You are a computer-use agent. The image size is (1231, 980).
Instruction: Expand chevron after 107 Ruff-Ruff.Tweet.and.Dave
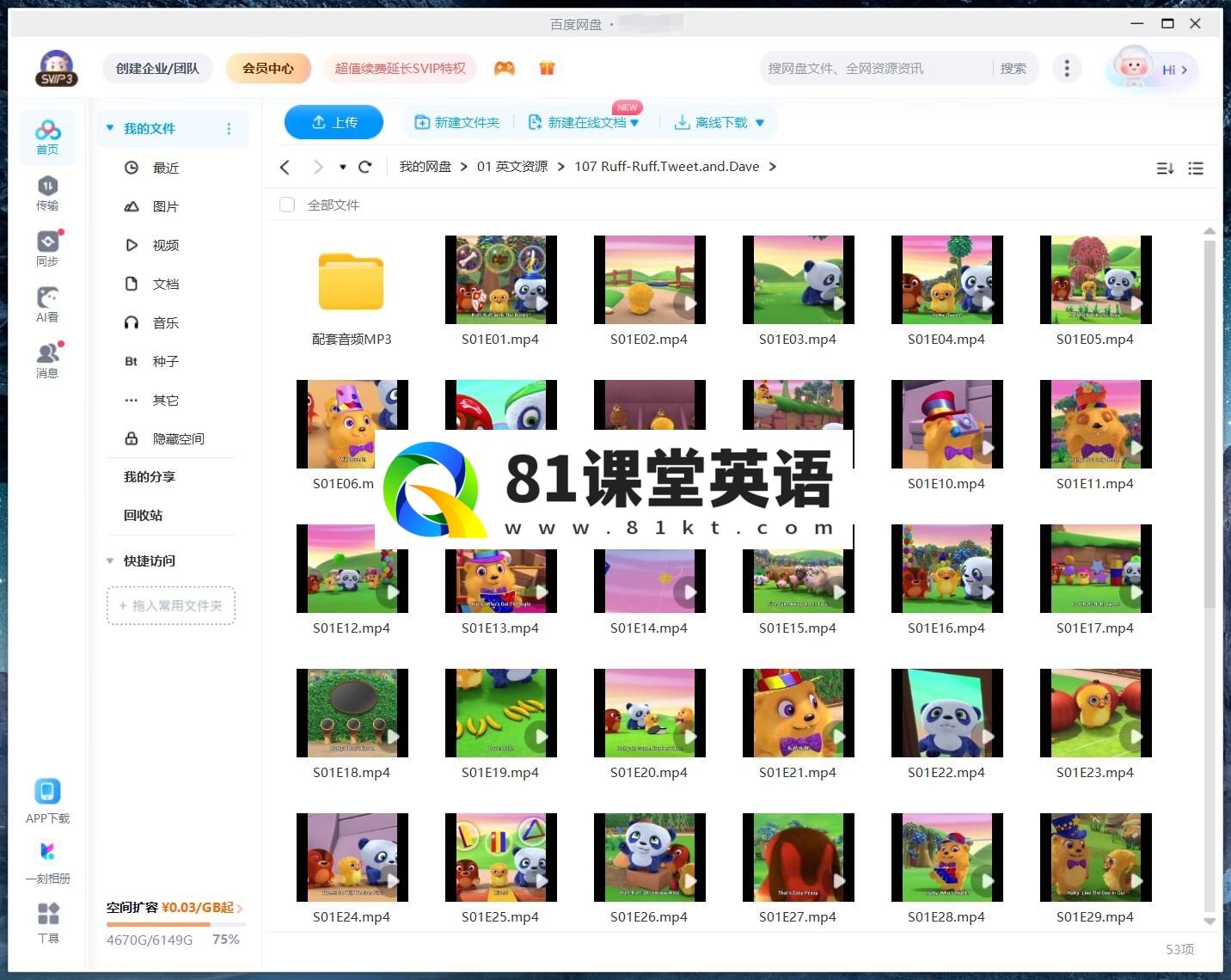(x=772, y=167)
